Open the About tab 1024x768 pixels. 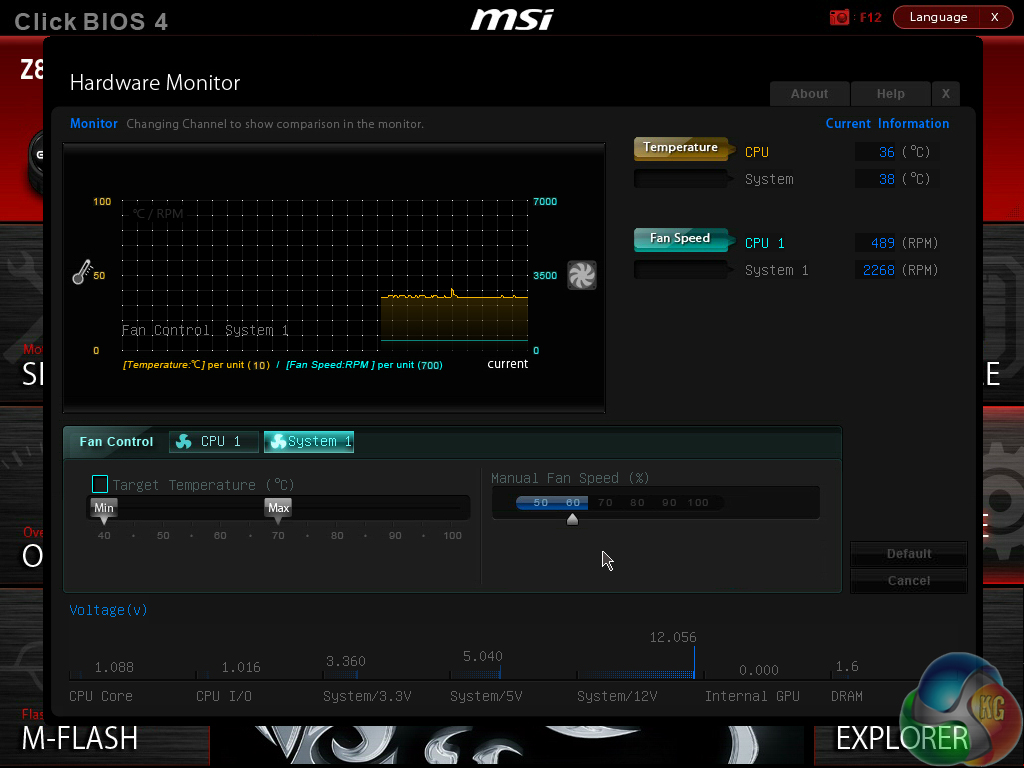(810, 94)
